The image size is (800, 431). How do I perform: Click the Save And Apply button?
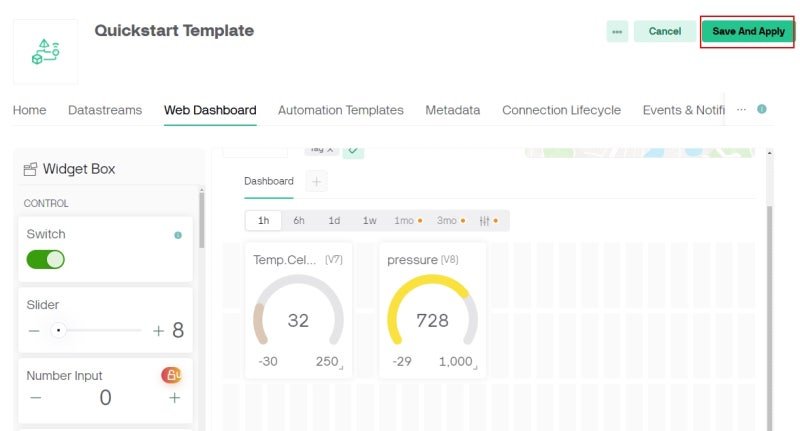click(748, 32)
